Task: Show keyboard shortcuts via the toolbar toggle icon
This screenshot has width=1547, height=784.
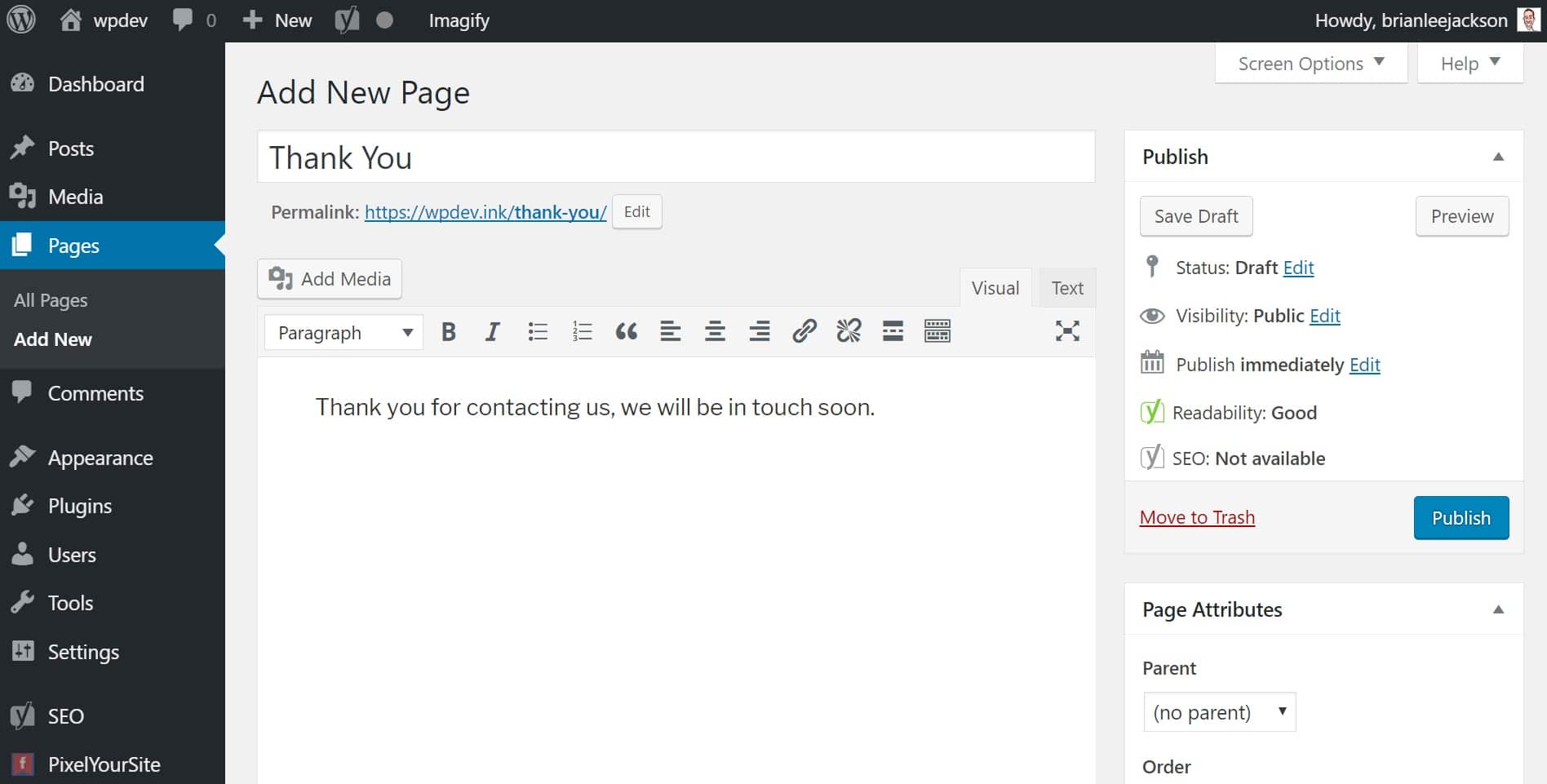Action: [937, 331]
